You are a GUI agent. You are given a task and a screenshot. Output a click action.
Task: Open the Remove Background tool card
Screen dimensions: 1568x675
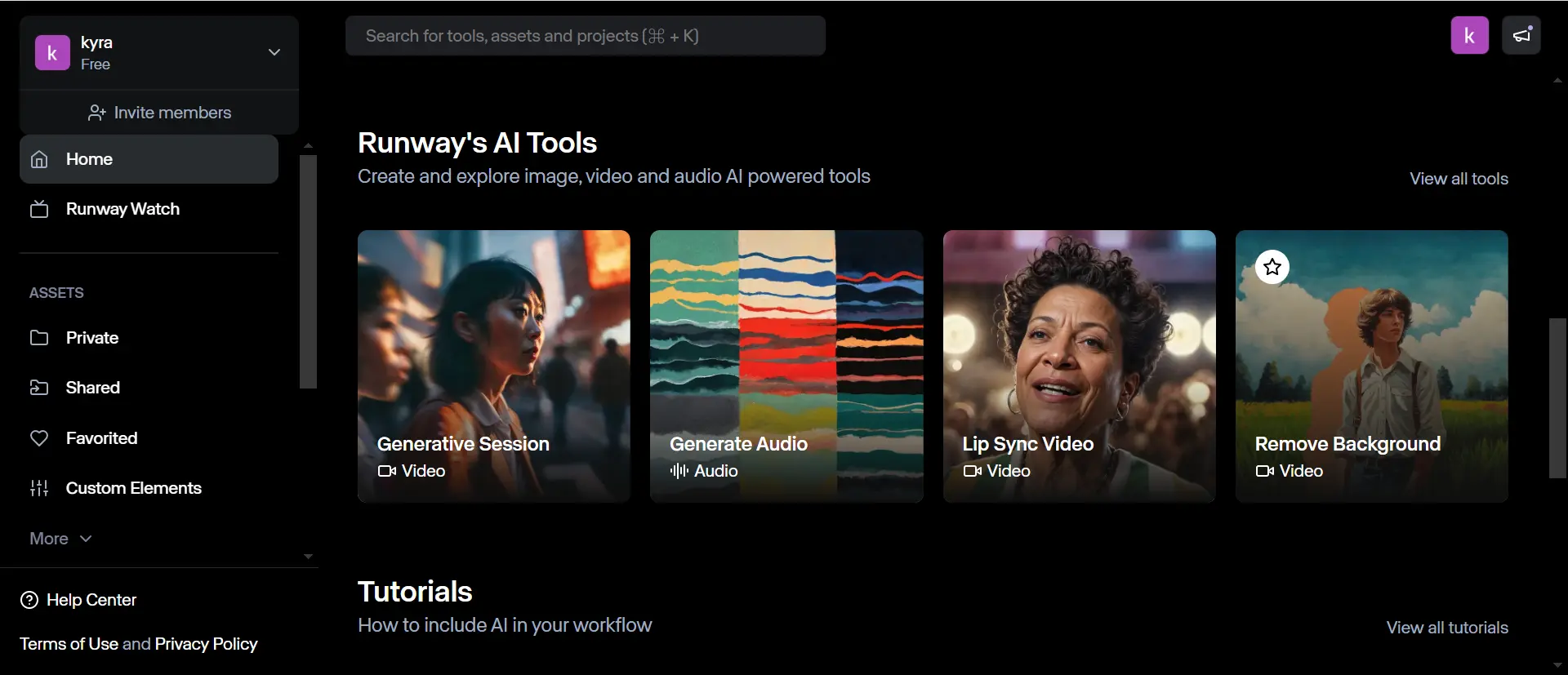coord(1372,366)
